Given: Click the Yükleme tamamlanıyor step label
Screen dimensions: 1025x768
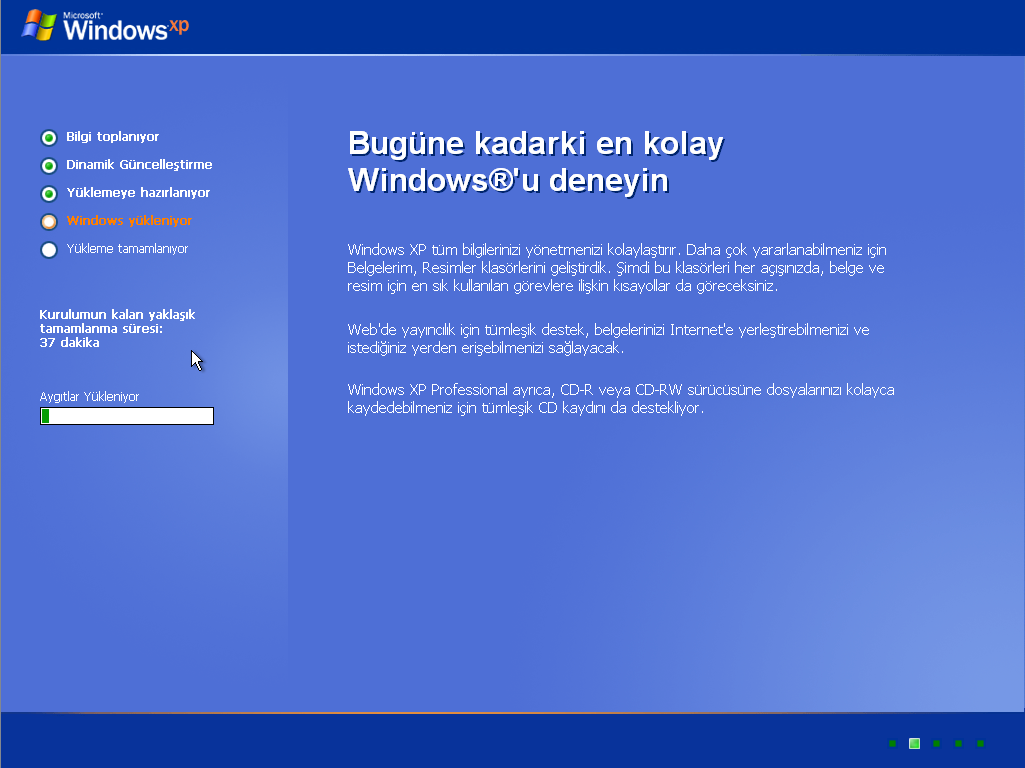Looking at the screenshot, I should 127,249.
